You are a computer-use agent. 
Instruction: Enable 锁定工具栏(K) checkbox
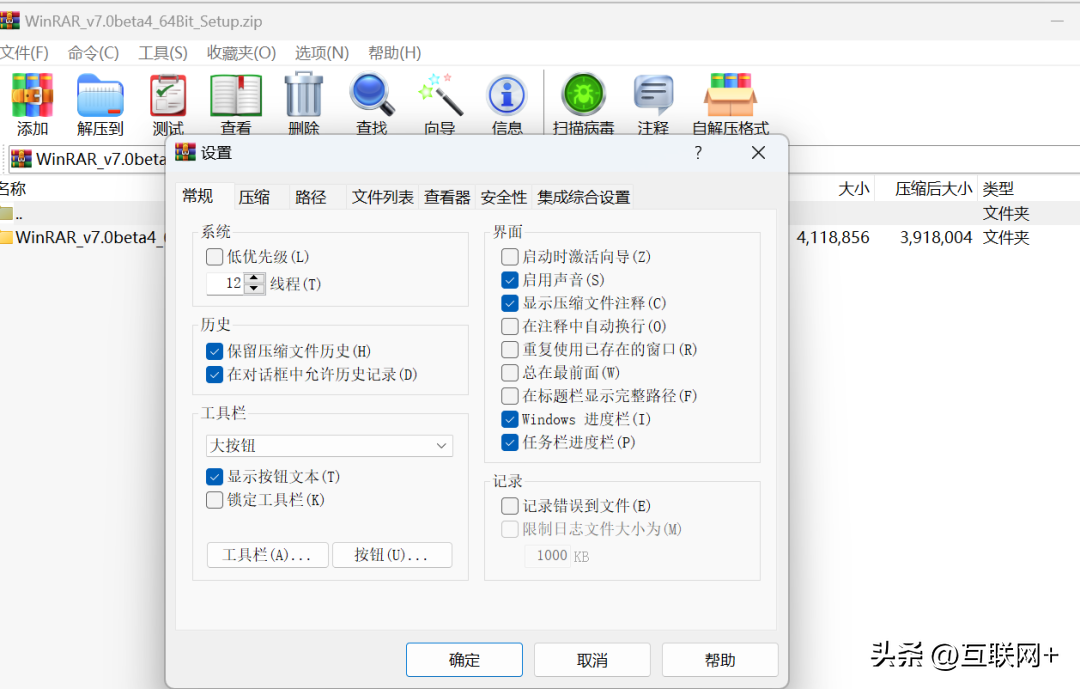214,500
